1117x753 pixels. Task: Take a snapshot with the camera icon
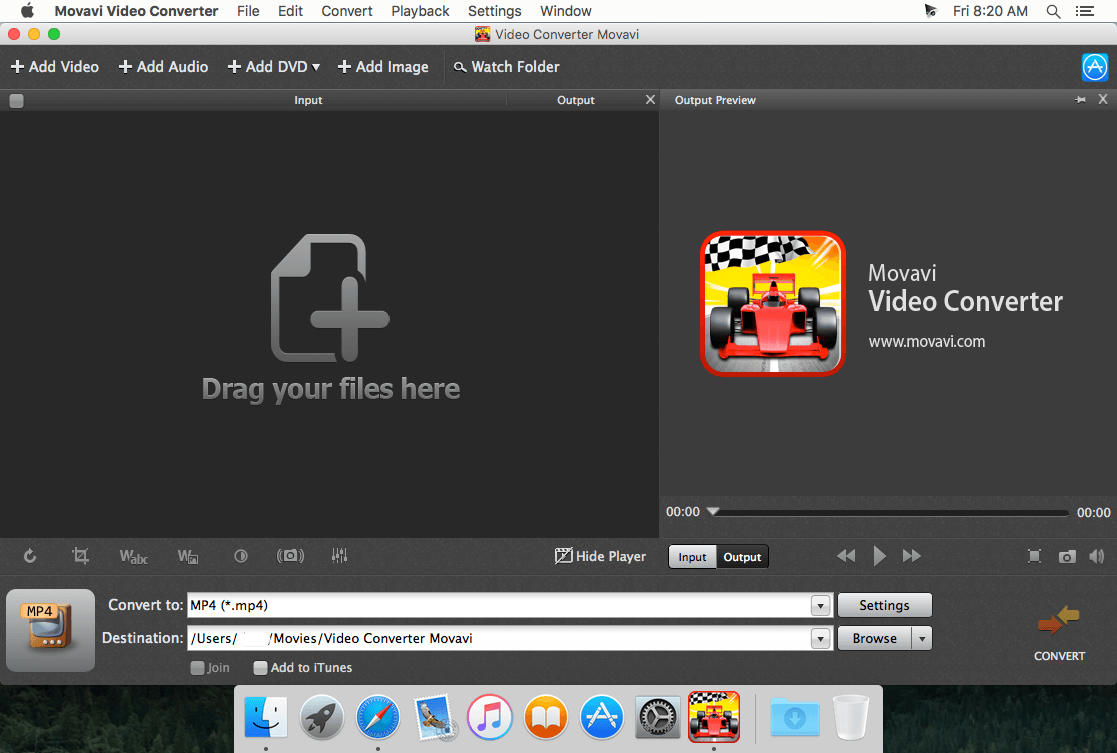click(x=1067, y=556)
